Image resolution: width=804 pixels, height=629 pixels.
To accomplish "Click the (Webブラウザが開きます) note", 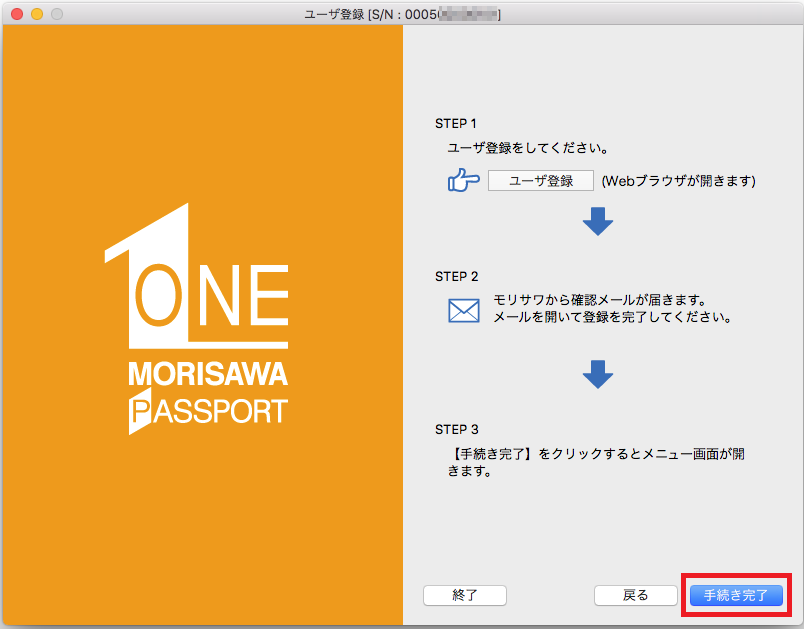I will 677,181.
